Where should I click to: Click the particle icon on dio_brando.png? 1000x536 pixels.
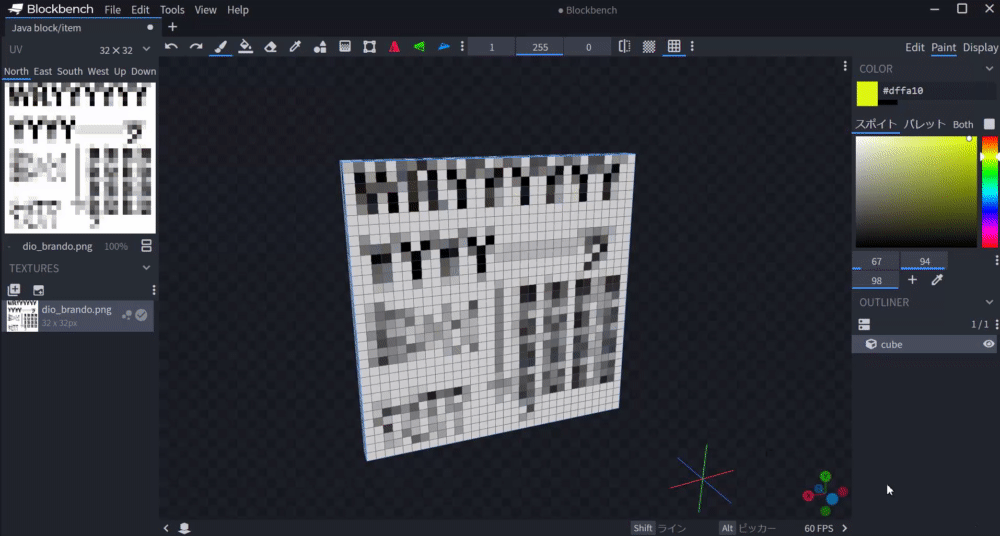[127, 315]
